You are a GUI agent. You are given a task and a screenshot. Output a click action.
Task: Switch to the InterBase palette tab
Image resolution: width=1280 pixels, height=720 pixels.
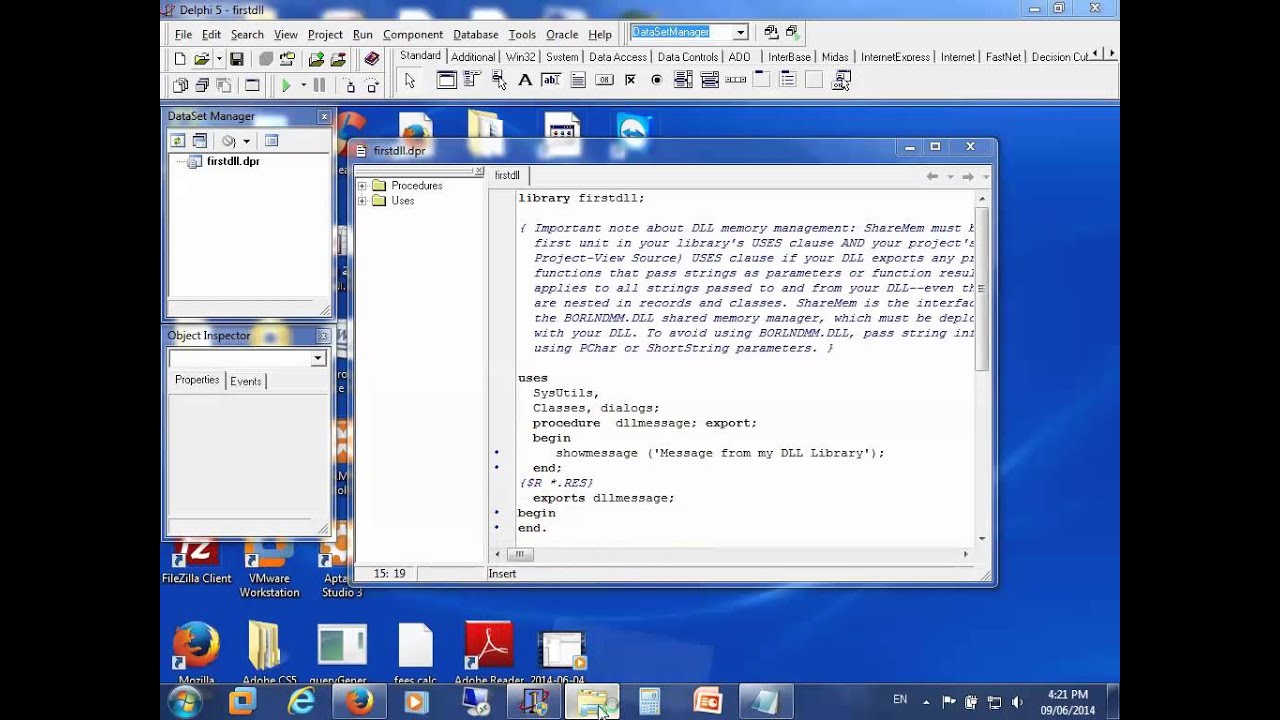coord(789,57)
